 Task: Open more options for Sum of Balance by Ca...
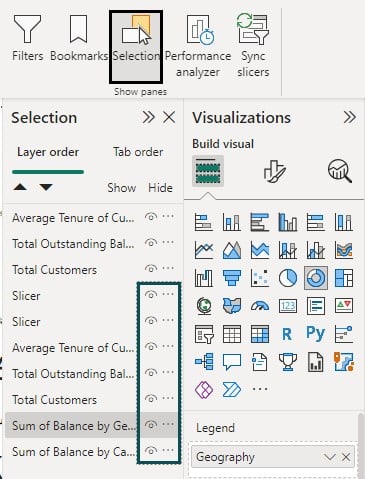click(168, 450)
